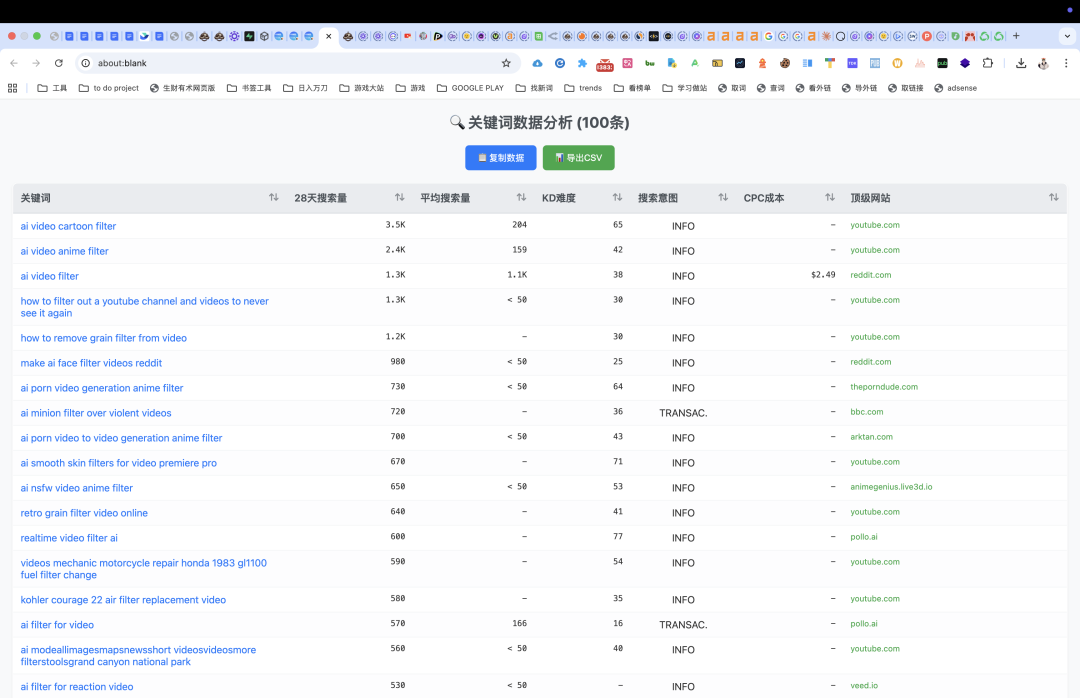
Task: Open the 'ai filter for video' keyword link
Action: click(x=57, y=624)
